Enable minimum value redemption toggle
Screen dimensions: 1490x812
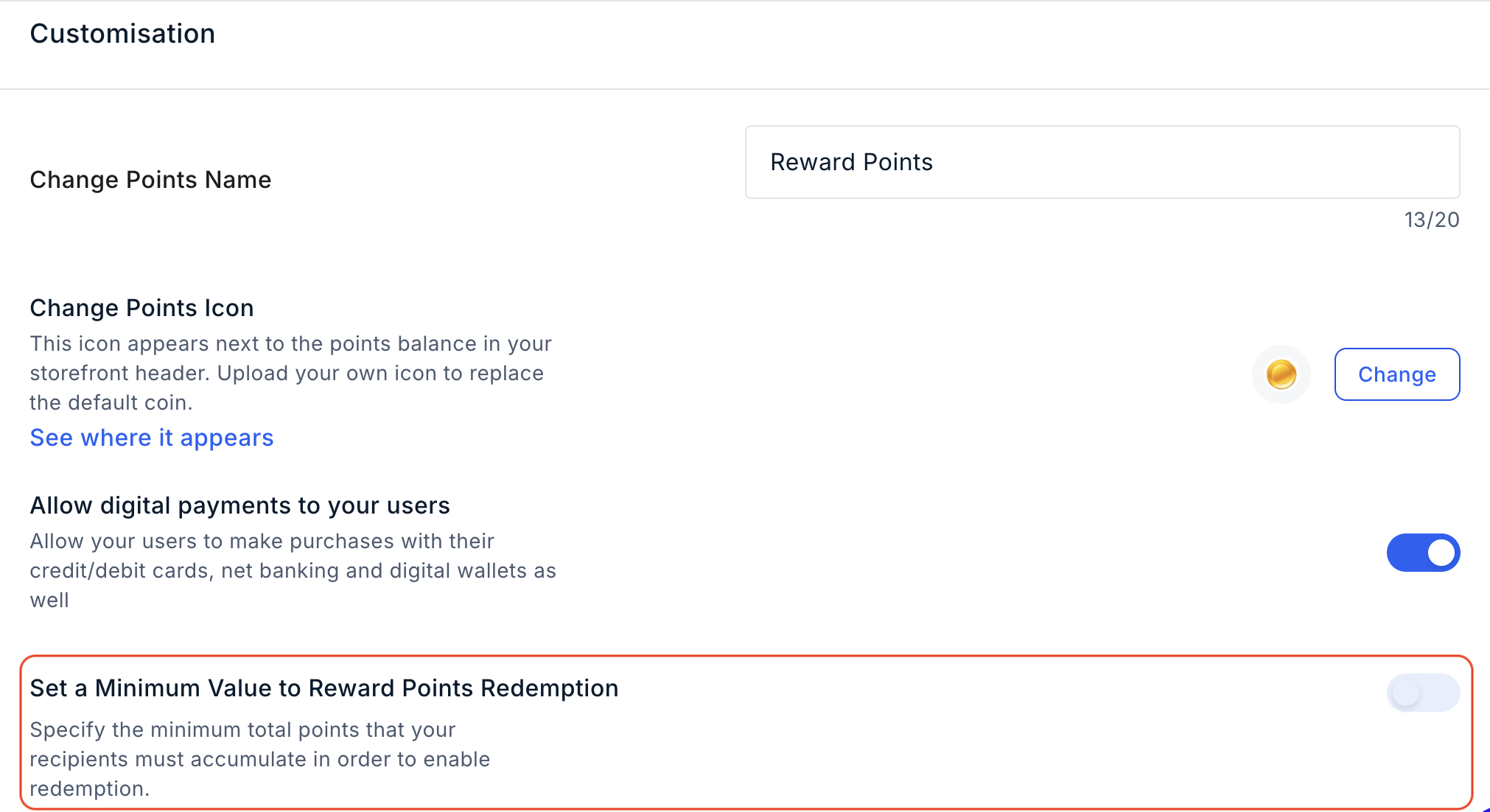(x=1423, y=693)
